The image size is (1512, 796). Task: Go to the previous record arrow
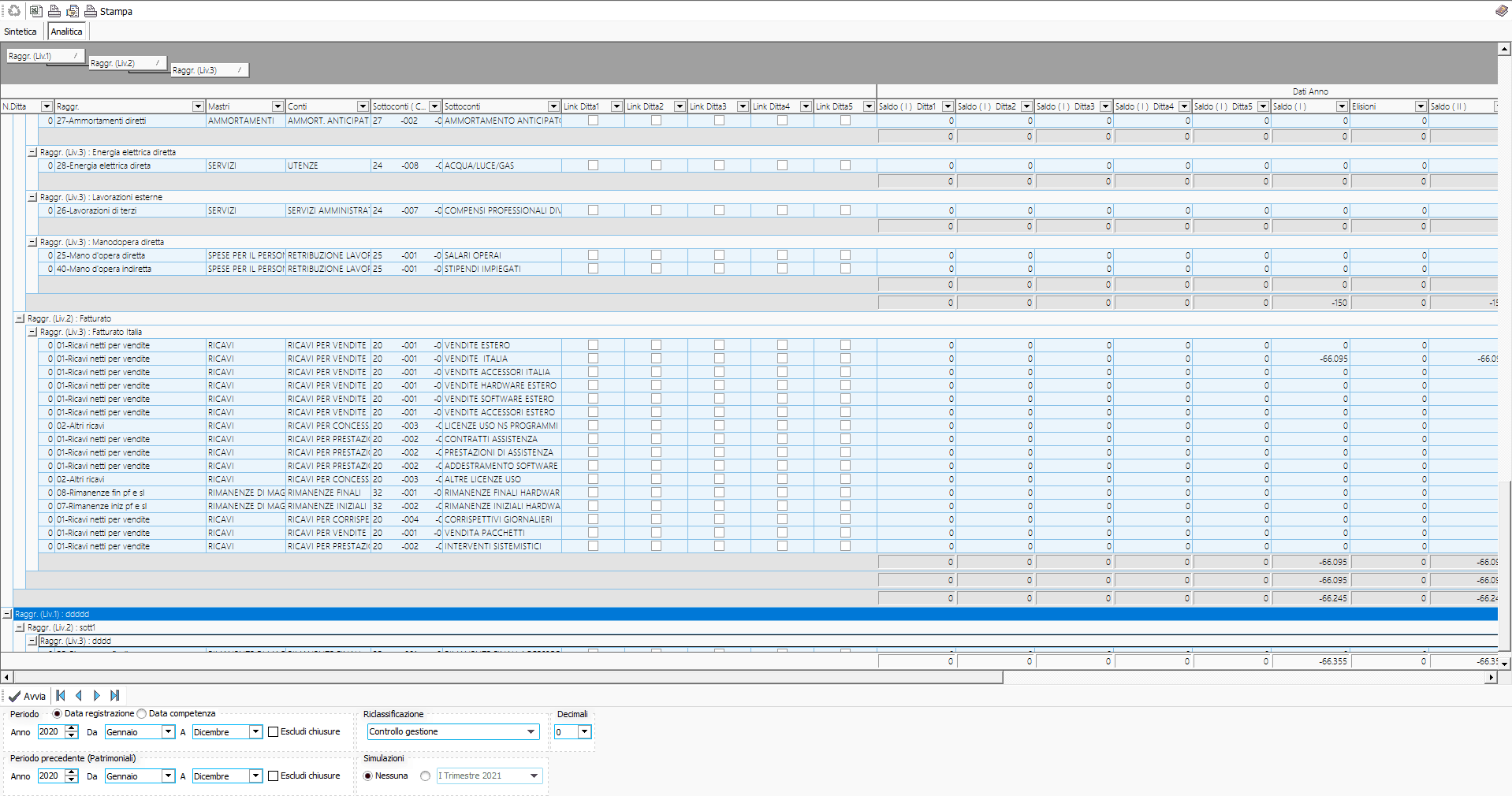79,696
